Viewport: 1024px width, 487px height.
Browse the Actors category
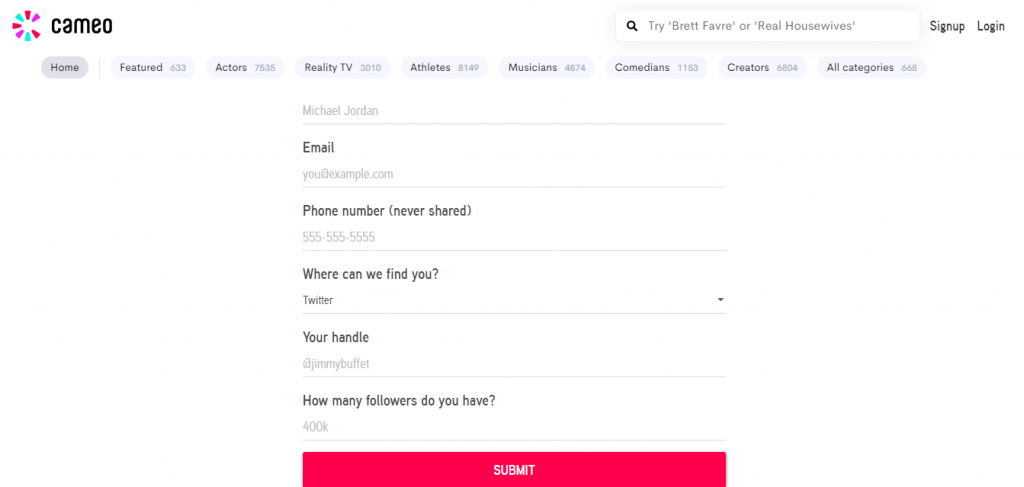pos(245,68)
